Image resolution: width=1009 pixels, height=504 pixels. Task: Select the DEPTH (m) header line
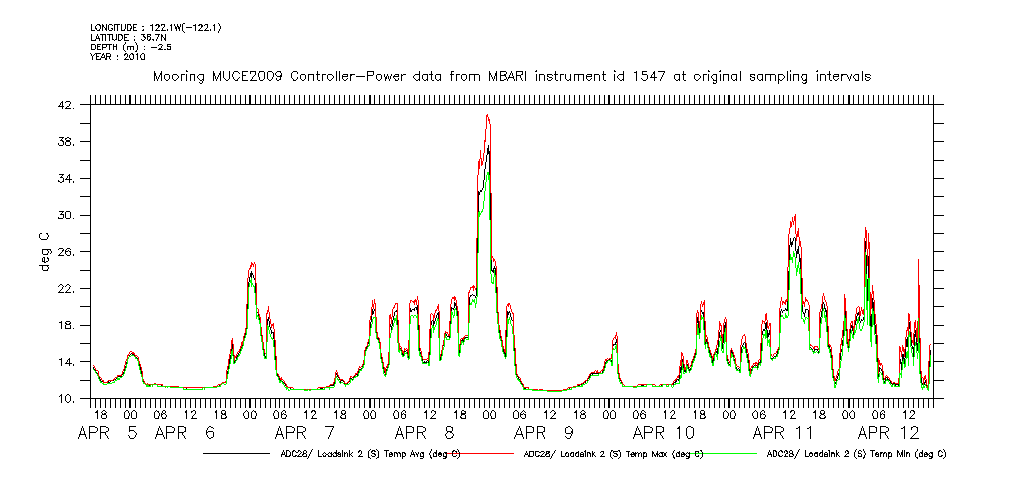(132, 47)
